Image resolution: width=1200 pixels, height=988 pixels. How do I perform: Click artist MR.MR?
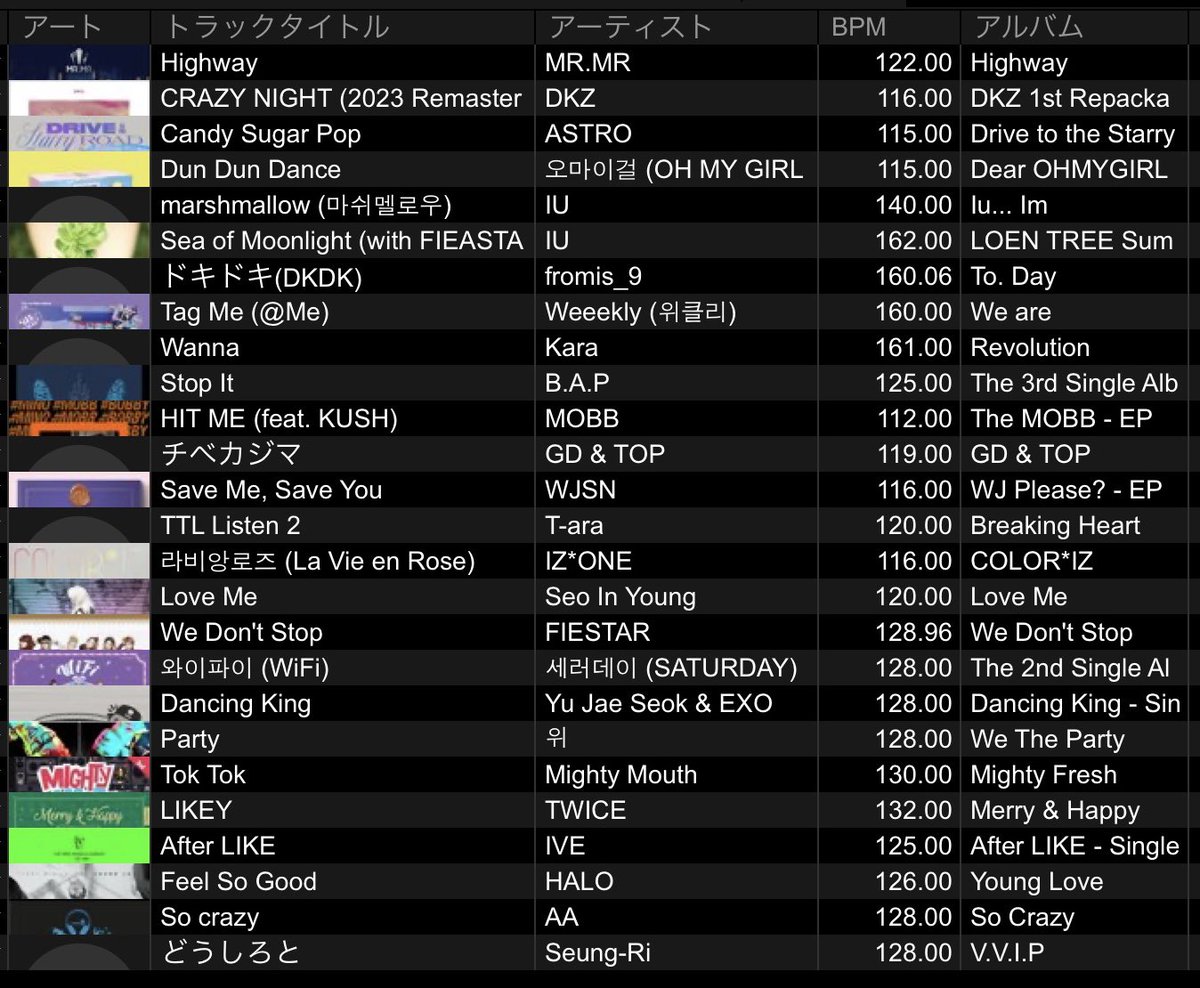point(588,63)
